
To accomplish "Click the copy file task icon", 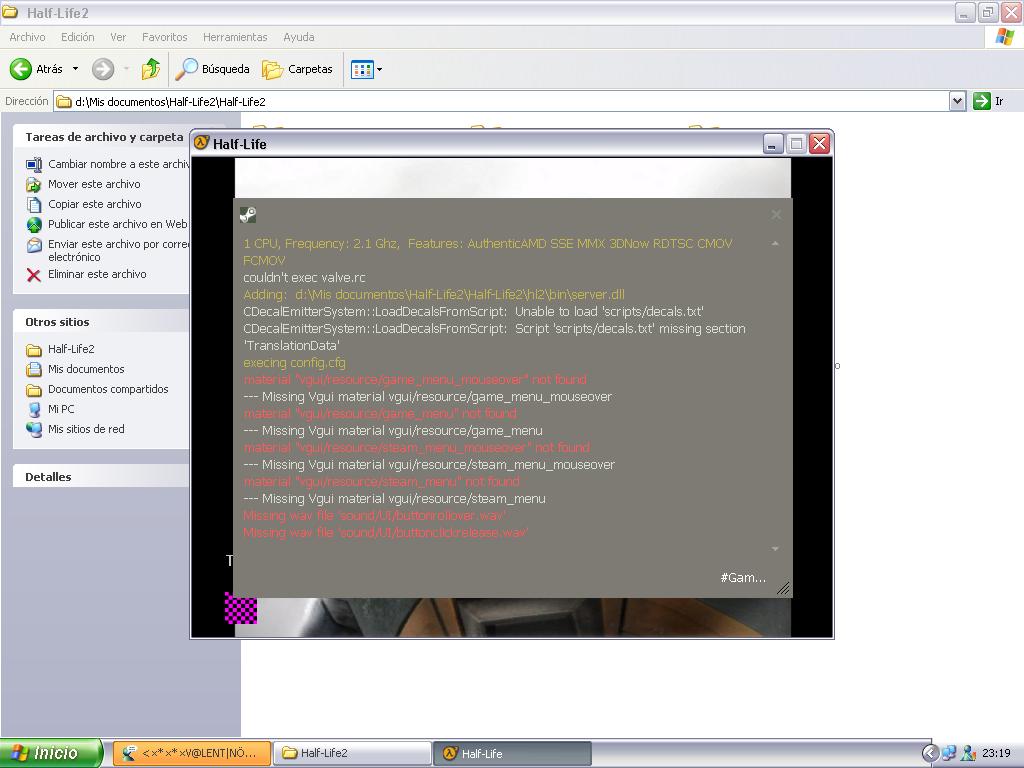I will pyautogui.click(x=34, y=204).
